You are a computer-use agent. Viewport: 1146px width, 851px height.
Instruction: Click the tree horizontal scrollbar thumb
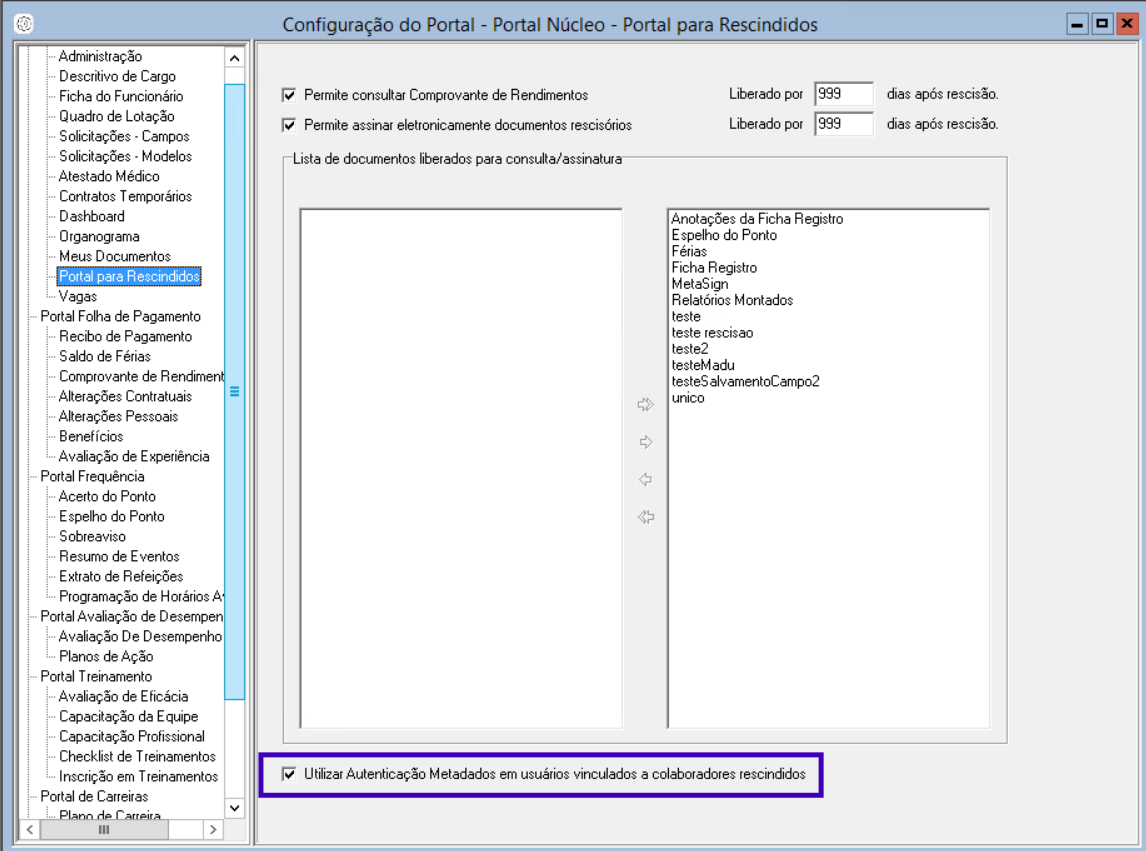[104, 829]
